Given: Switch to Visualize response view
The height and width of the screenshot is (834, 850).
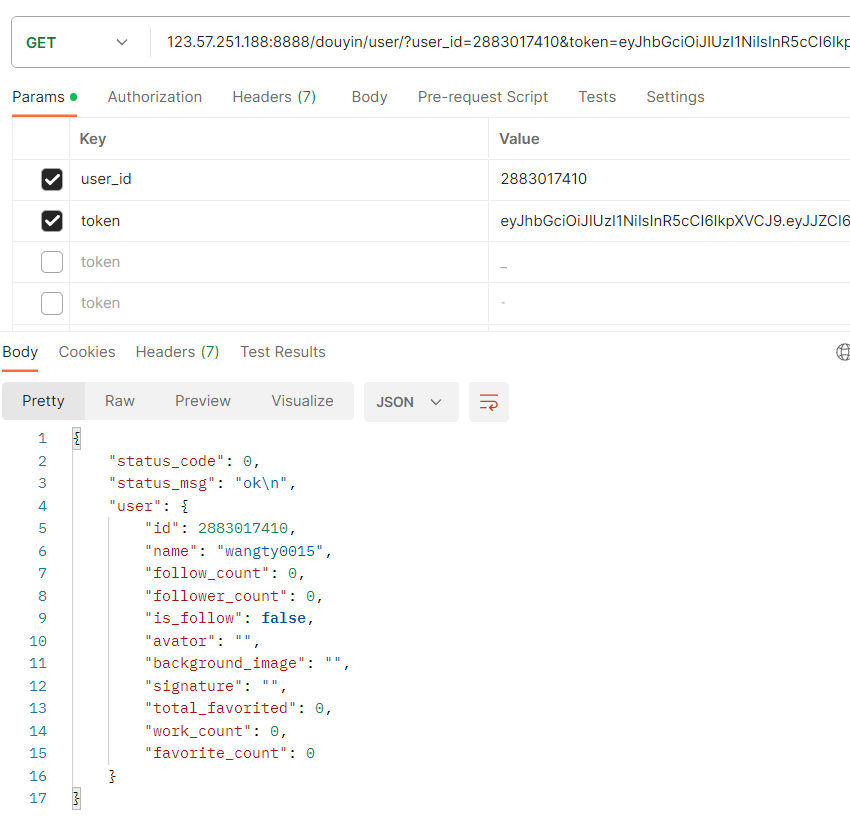Looking at the screenshot, I should coord(302,401).
